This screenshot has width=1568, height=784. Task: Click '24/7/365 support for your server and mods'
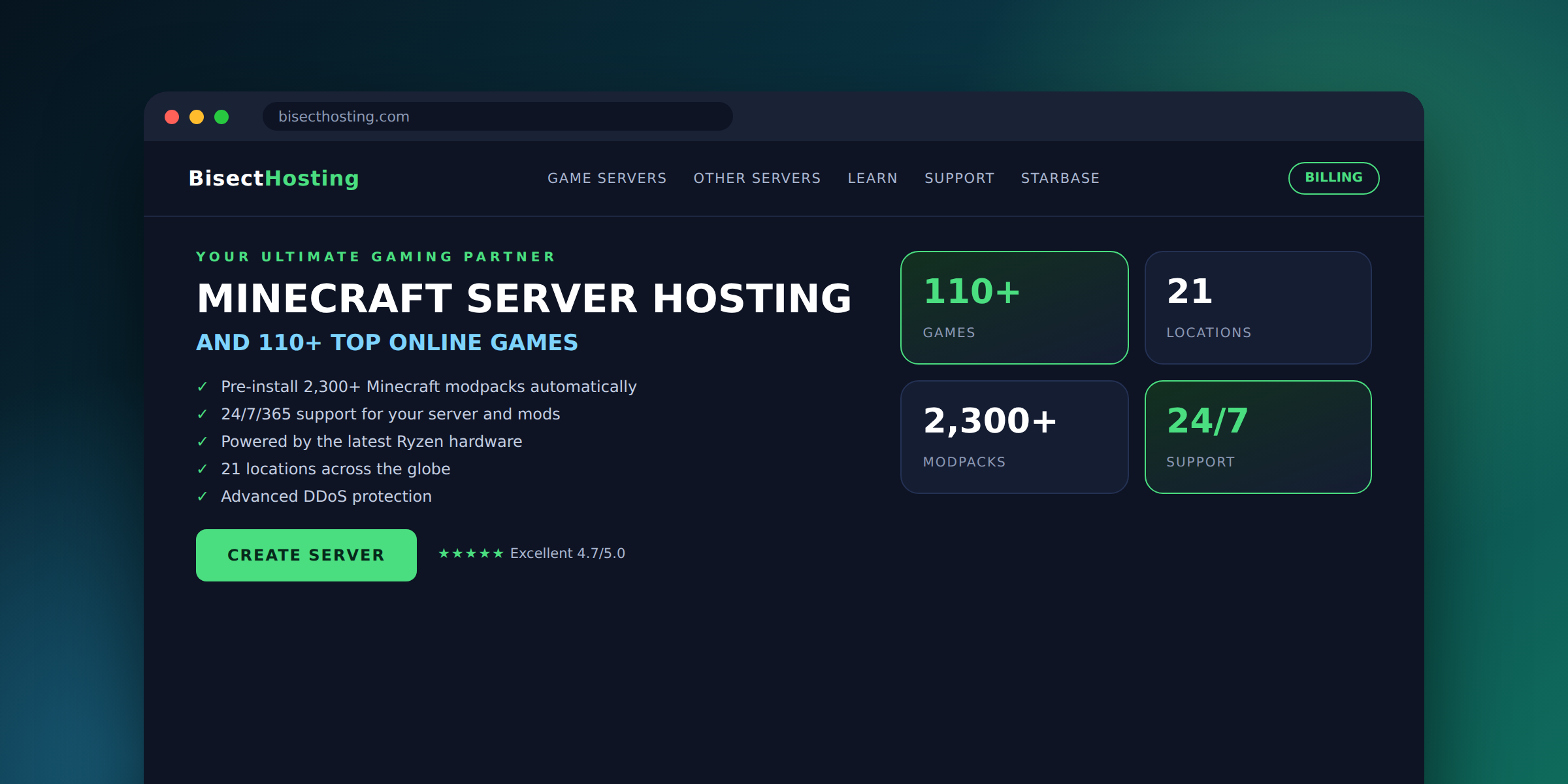pyautogui.click(x=391, y=414)
